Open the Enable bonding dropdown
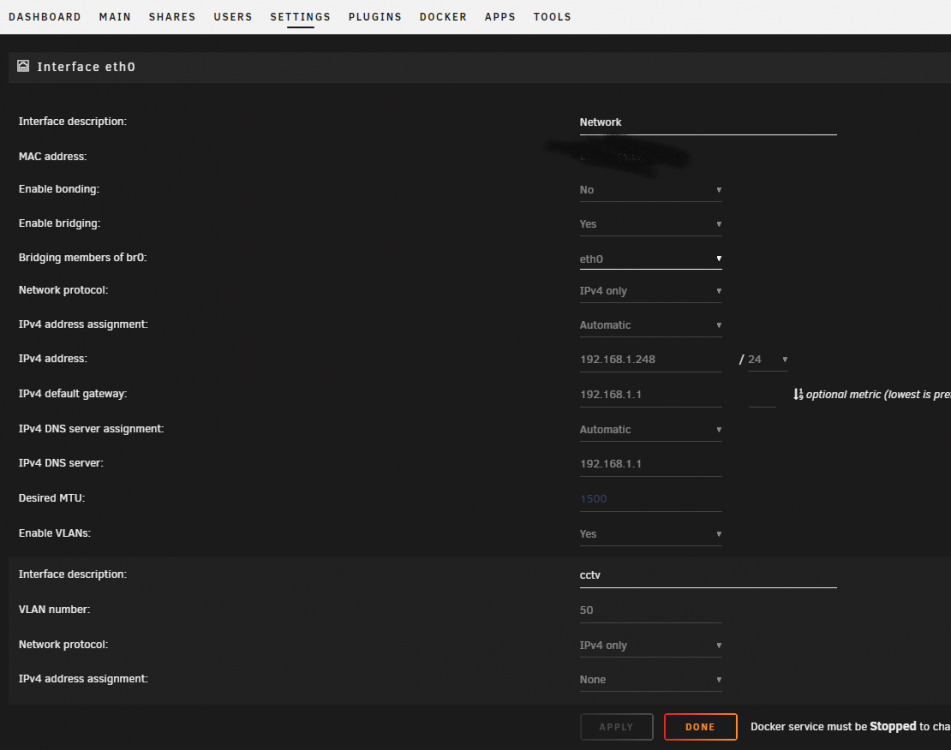 click(650, 190)
